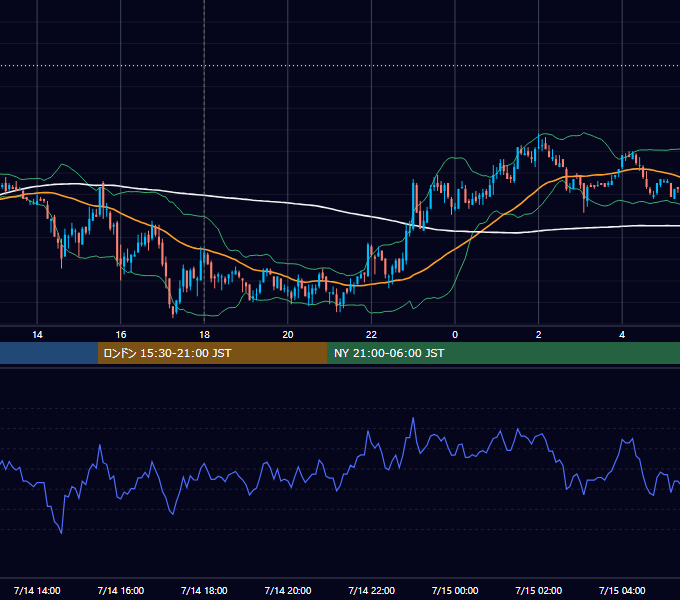Click the 7/15 04:00 time label
The image size is (680, 600).
point(622,590)
